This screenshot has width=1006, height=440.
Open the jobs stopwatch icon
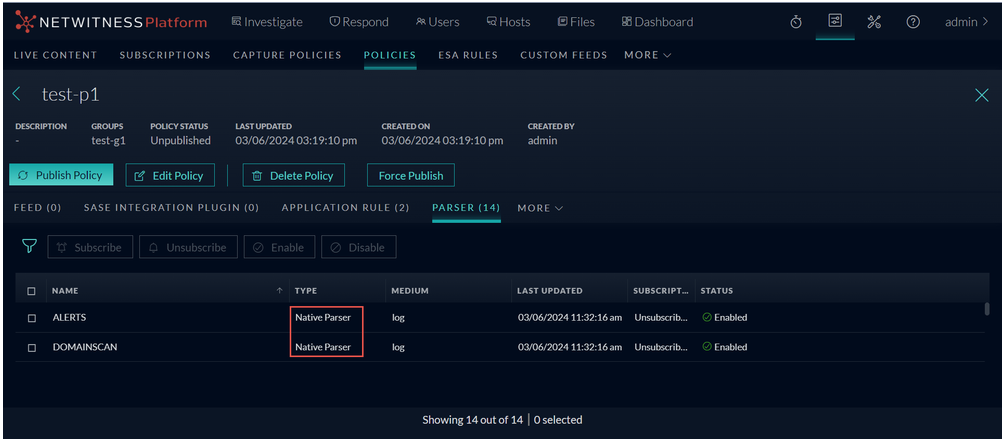coord(796,22)
